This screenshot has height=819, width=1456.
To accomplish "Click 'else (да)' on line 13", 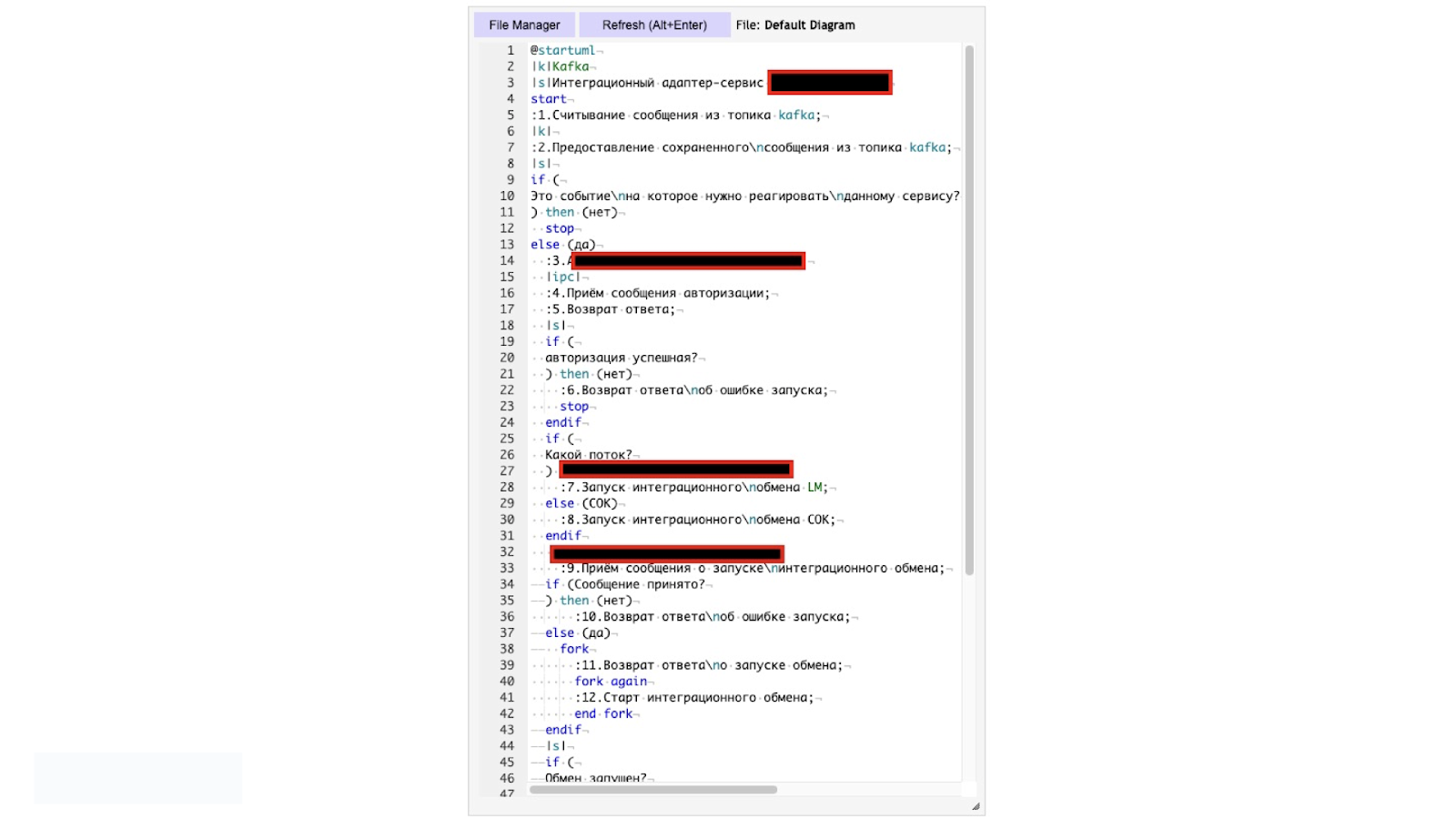I will coord(563,245).
